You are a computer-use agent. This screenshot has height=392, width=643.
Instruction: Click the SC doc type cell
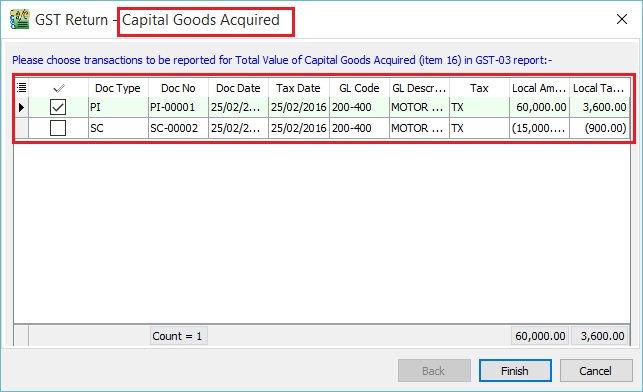pos(118,128)
